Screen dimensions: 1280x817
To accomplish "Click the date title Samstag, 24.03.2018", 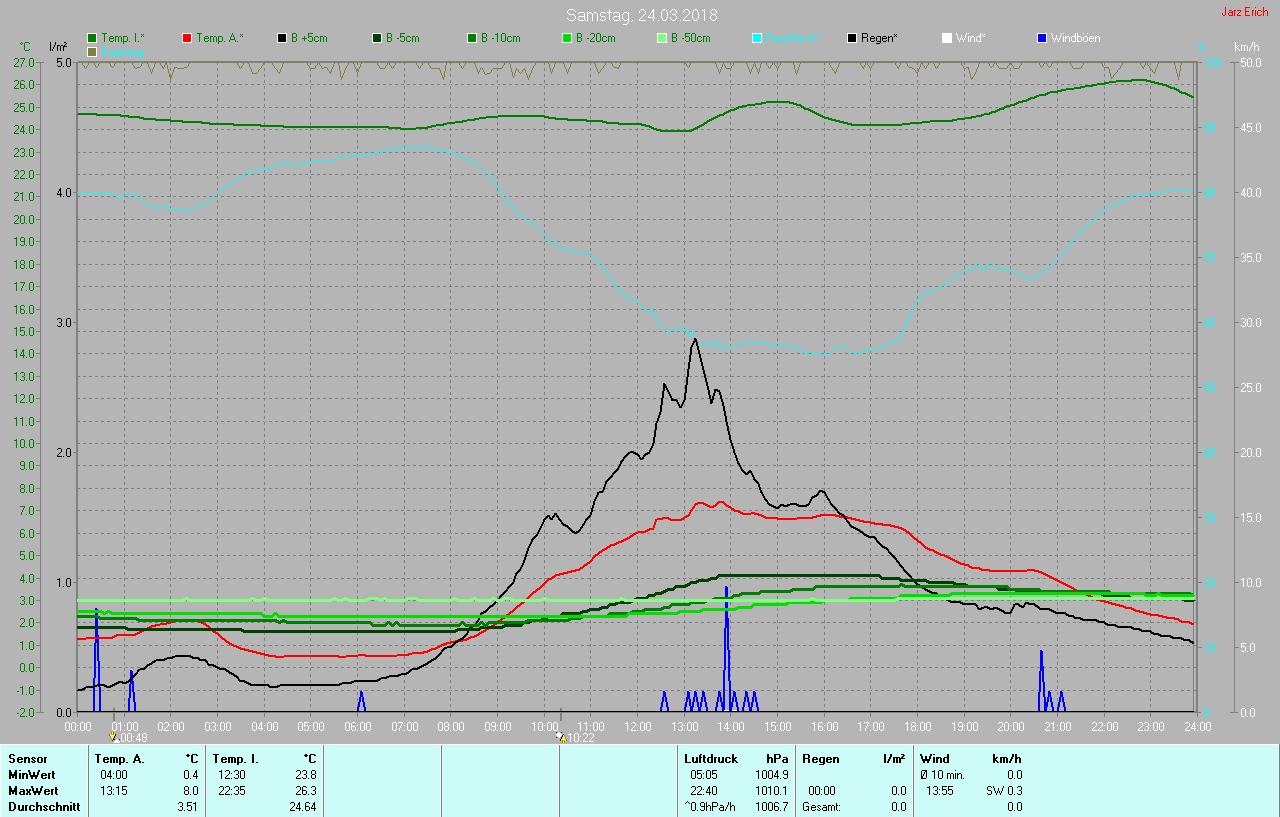I will click(641, 15).
